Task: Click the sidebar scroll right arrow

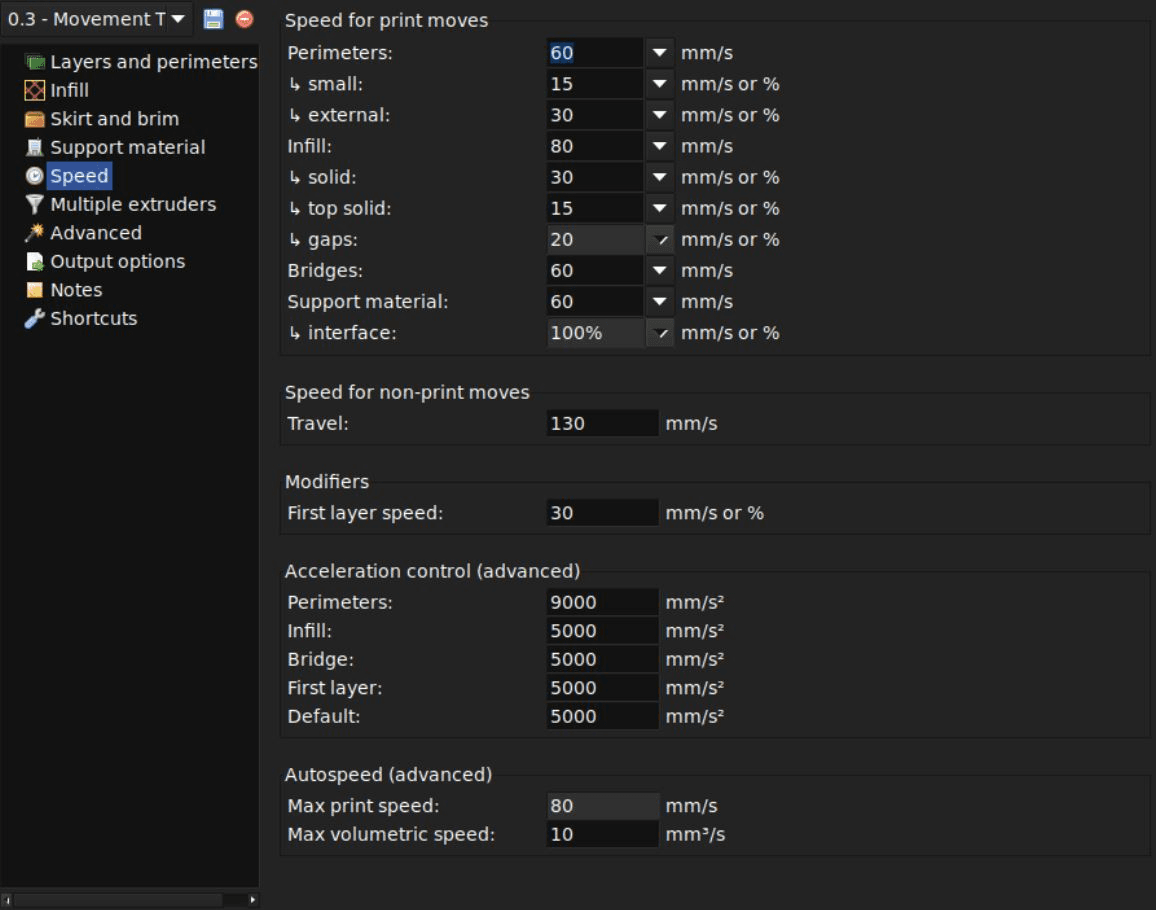Action: pyautogui.click(x=253, y=900)
